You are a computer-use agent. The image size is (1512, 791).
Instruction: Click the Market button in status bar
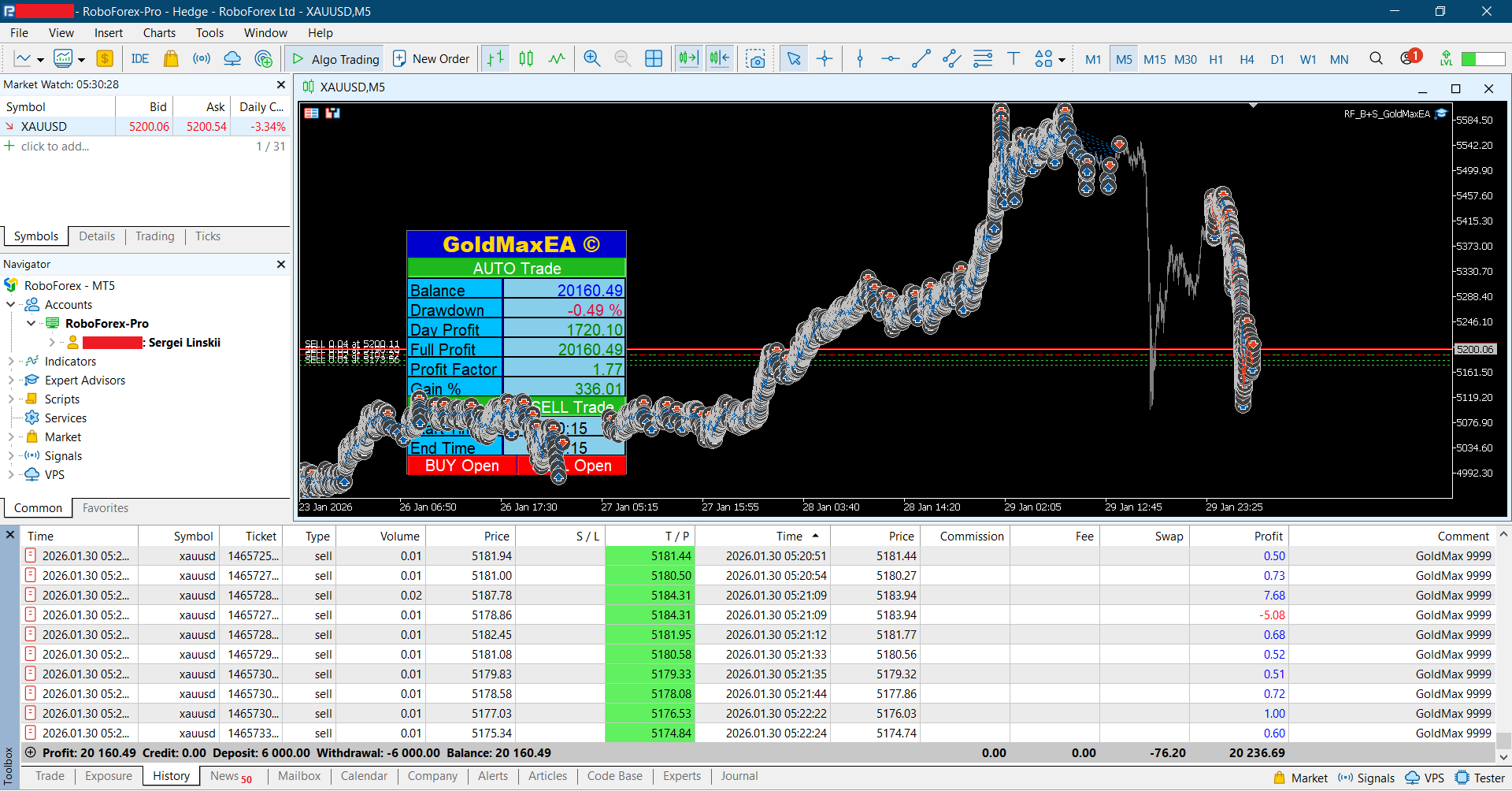(x=1301, y=778)
